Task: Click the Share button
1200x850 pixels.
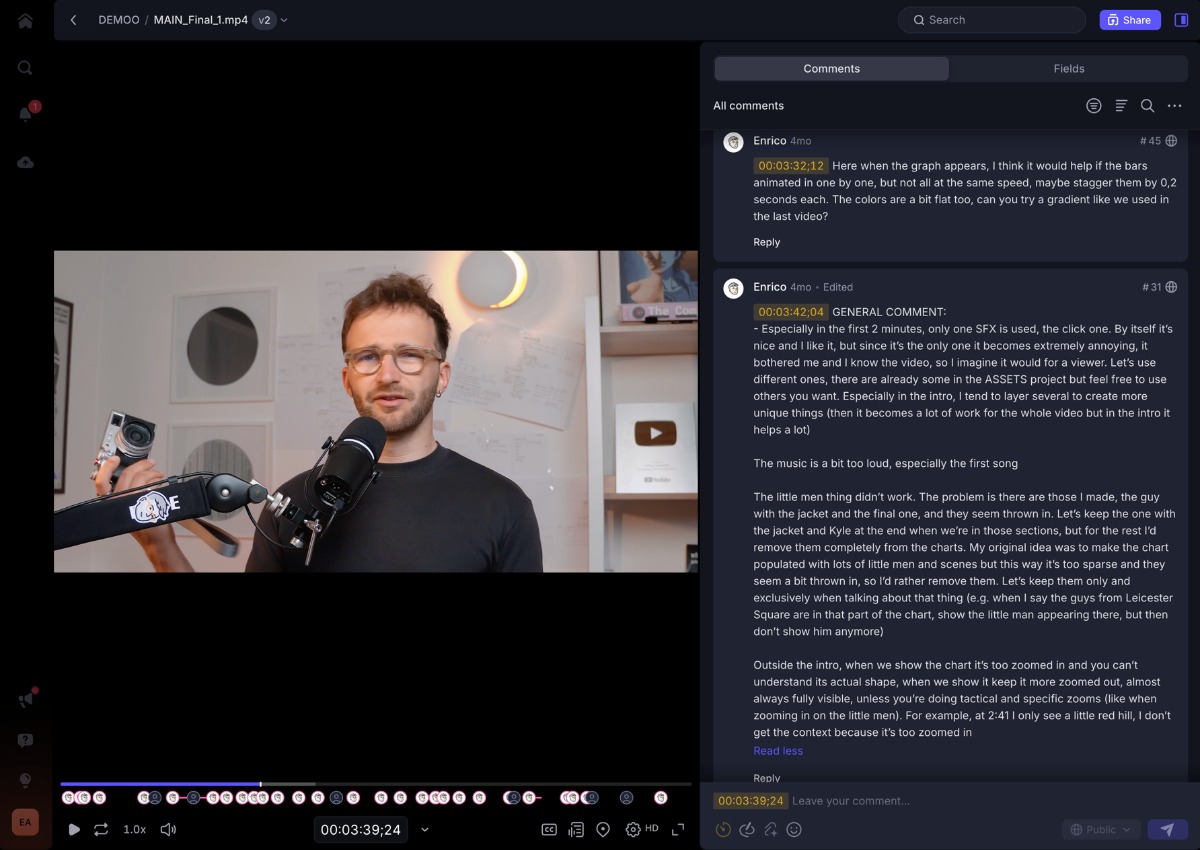Action: (x=1129, y=20)
